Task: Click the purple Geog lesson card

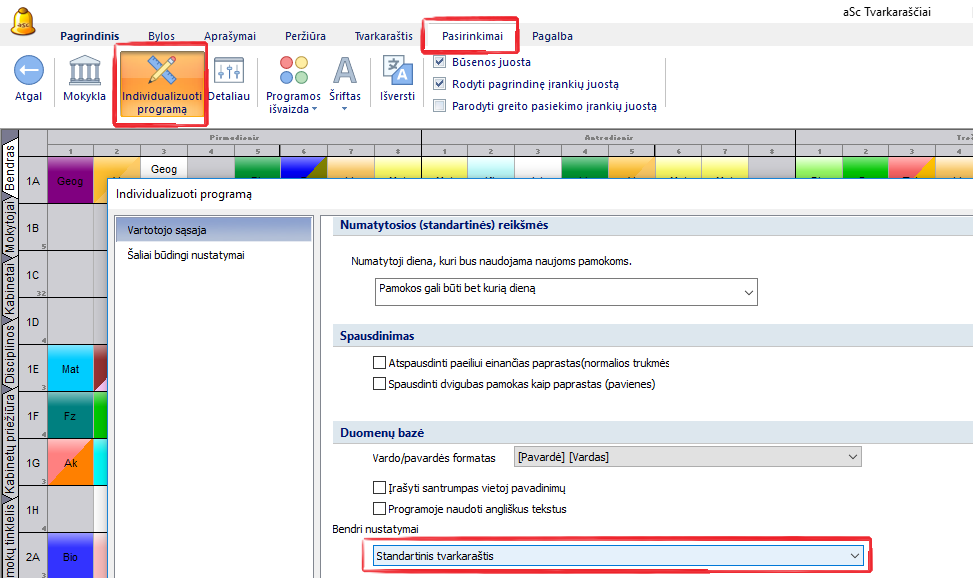Action: [70, 182]
